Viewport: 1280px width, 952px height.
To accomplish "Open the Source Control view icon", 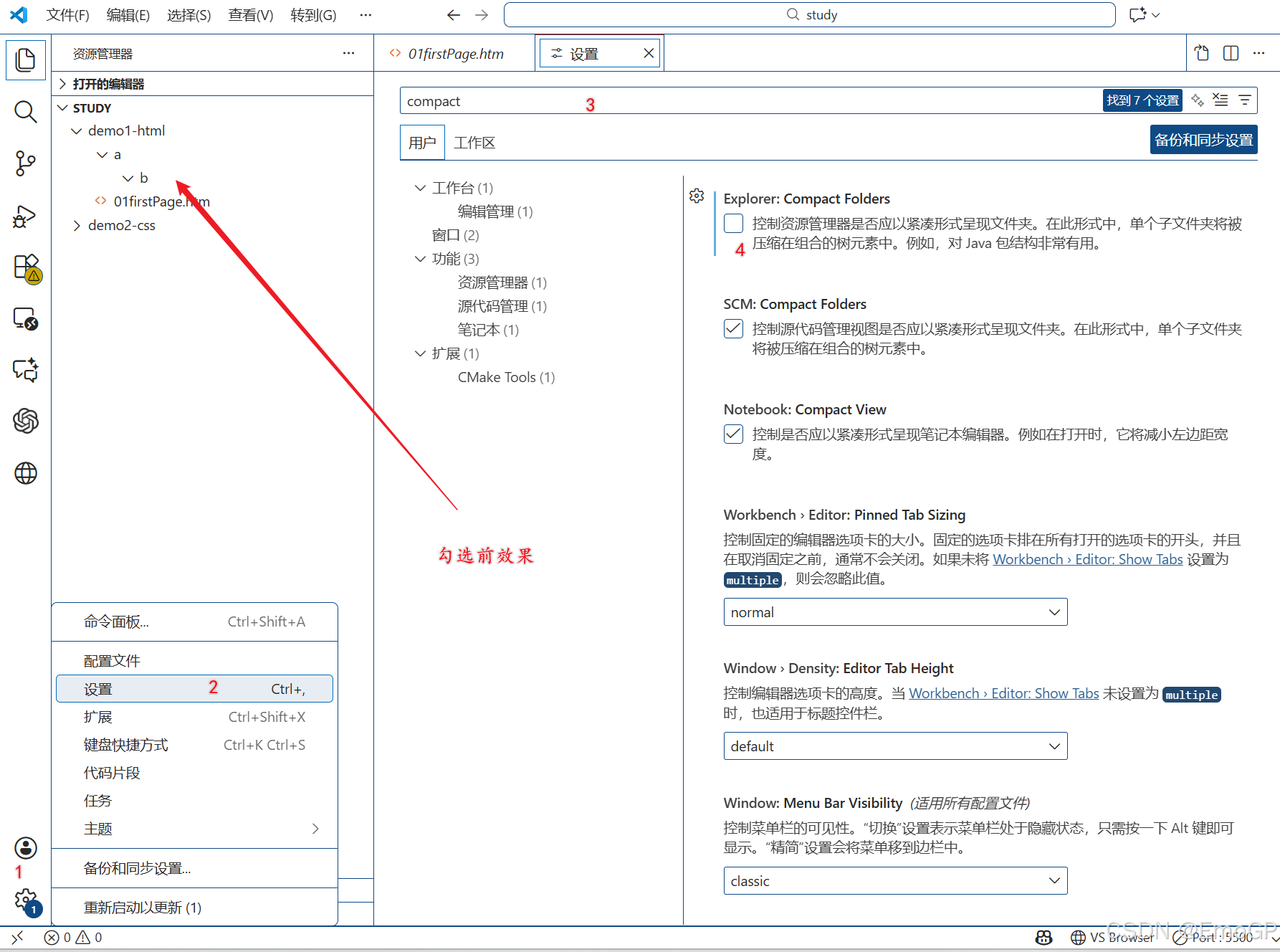I will click(26, 163).
